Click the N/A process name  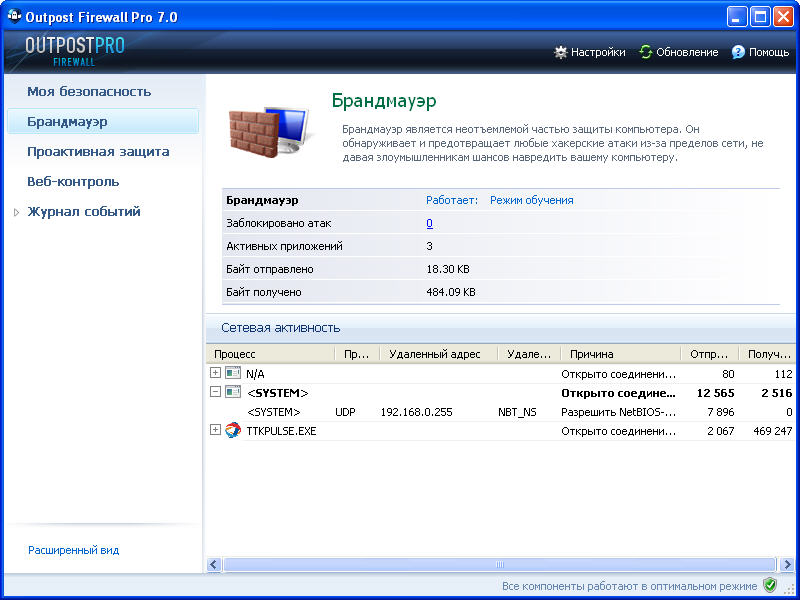coord(255,374)
